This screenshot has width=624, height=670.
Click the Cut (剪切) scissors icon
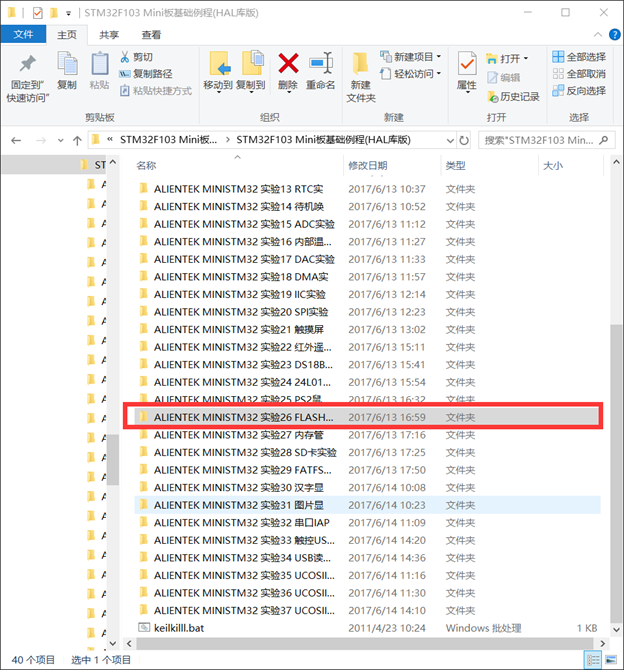pos(125,56)
